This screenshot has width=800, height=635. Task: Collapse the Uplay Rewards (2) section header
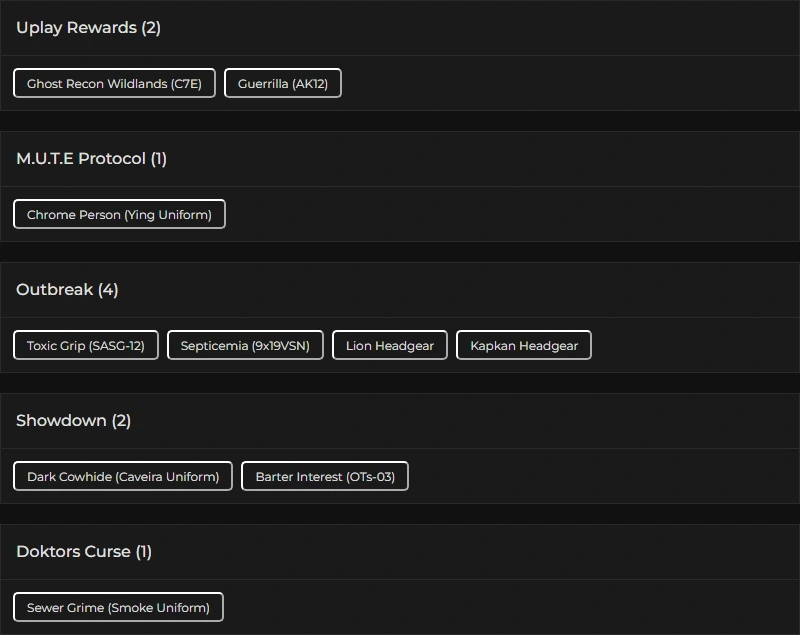88,28
